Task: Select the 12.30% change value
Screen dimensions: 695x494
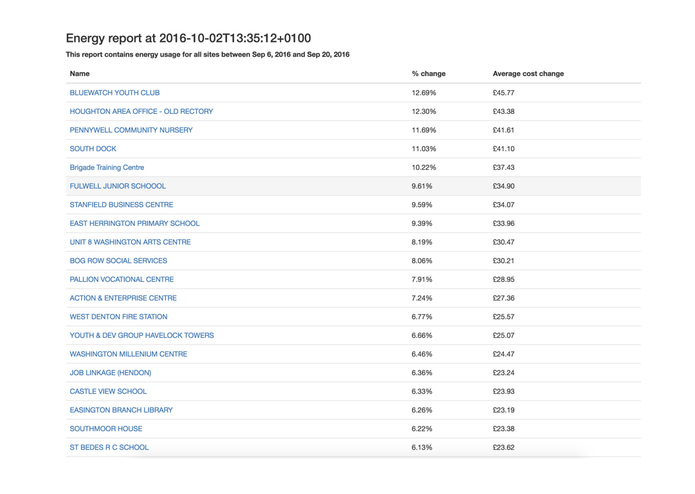Action: (x=423, y=111)
